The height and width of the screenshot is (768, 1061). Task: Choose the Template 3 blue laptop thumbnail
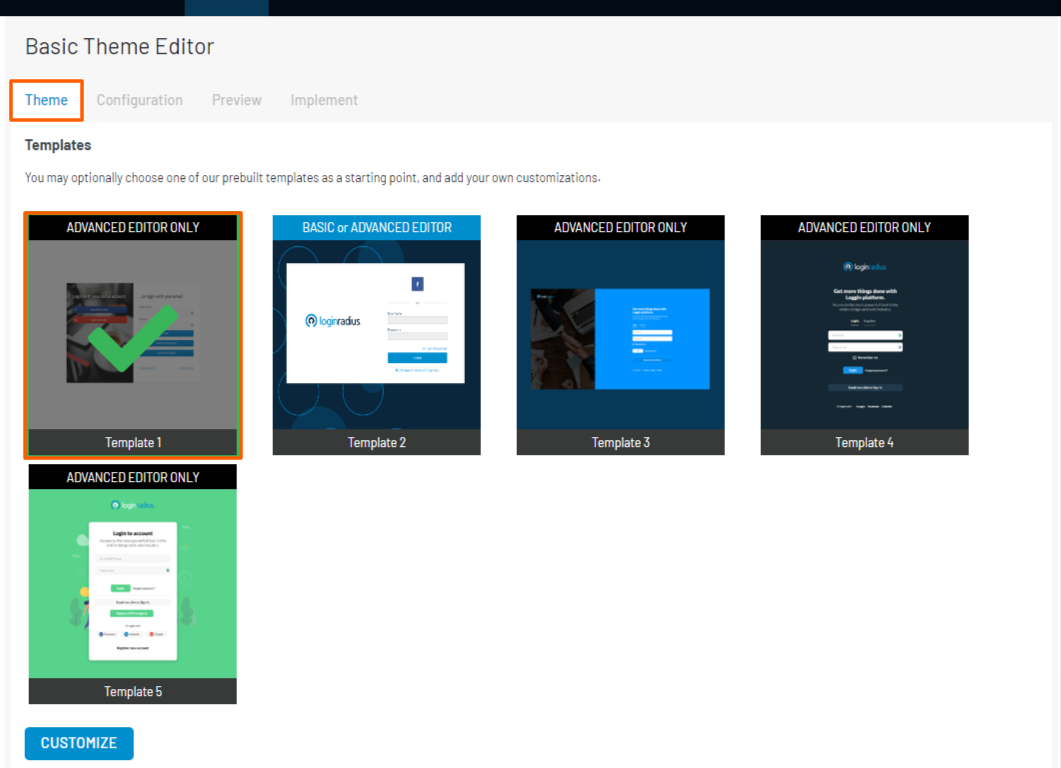click(x=620, y=335)
